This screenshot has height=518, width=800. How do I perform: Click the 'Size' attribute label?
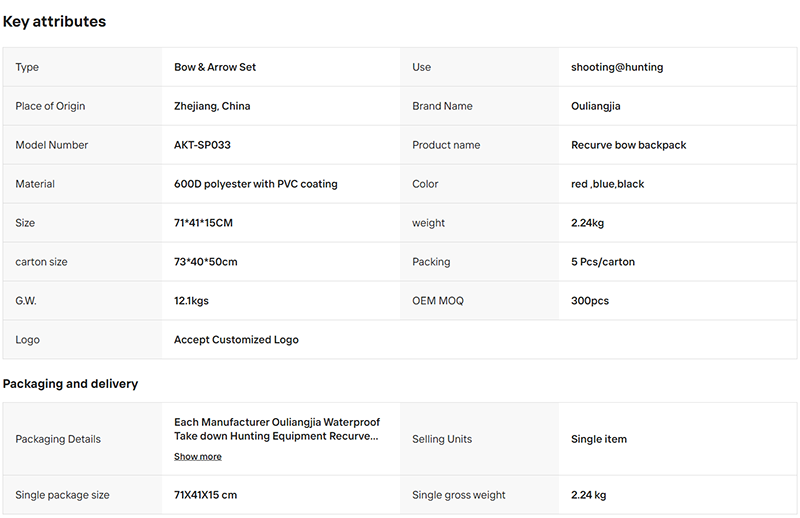click(25, 223)
